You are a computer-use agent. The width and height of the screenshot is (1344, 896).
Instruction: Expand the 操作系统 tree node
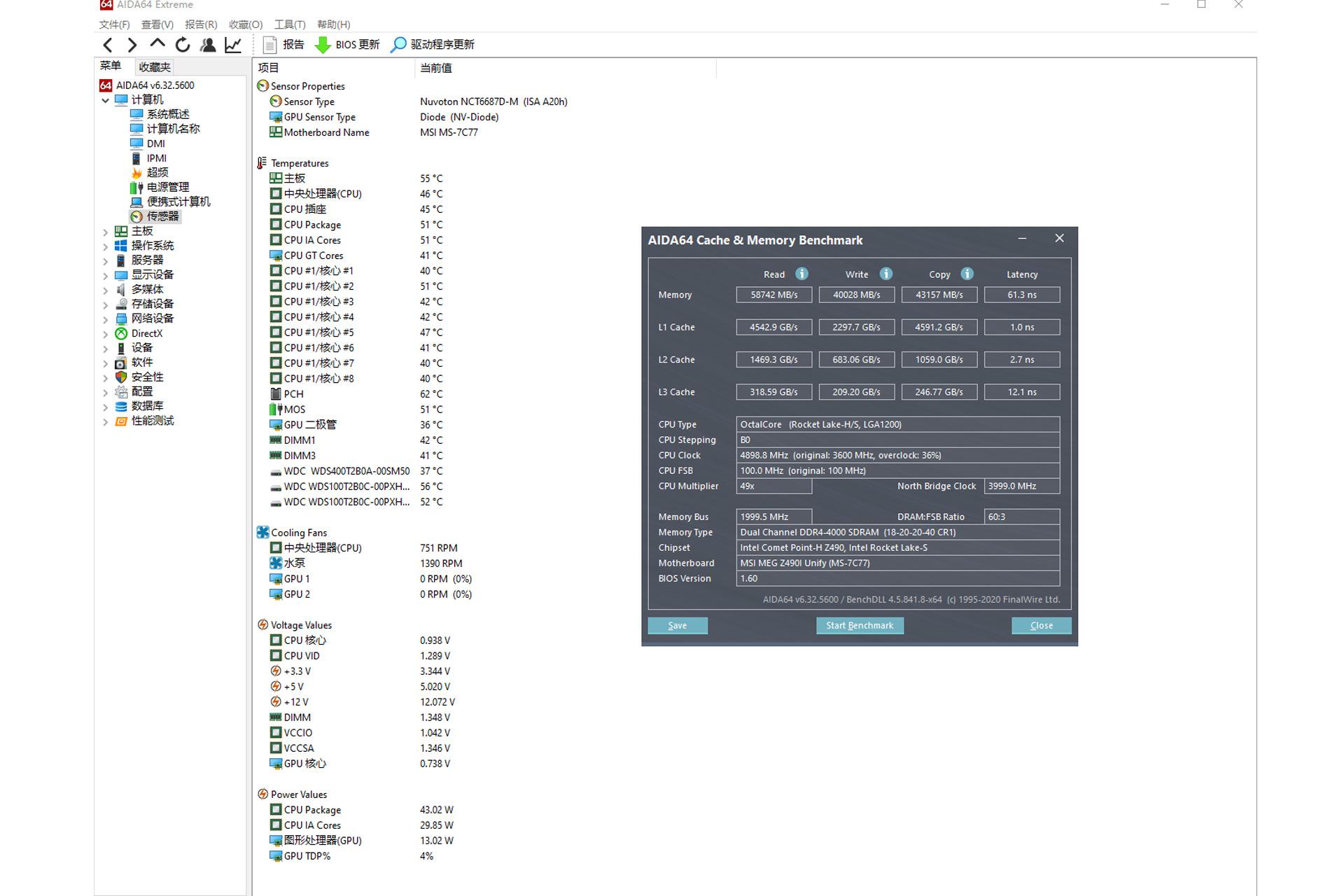coord(105,246)
